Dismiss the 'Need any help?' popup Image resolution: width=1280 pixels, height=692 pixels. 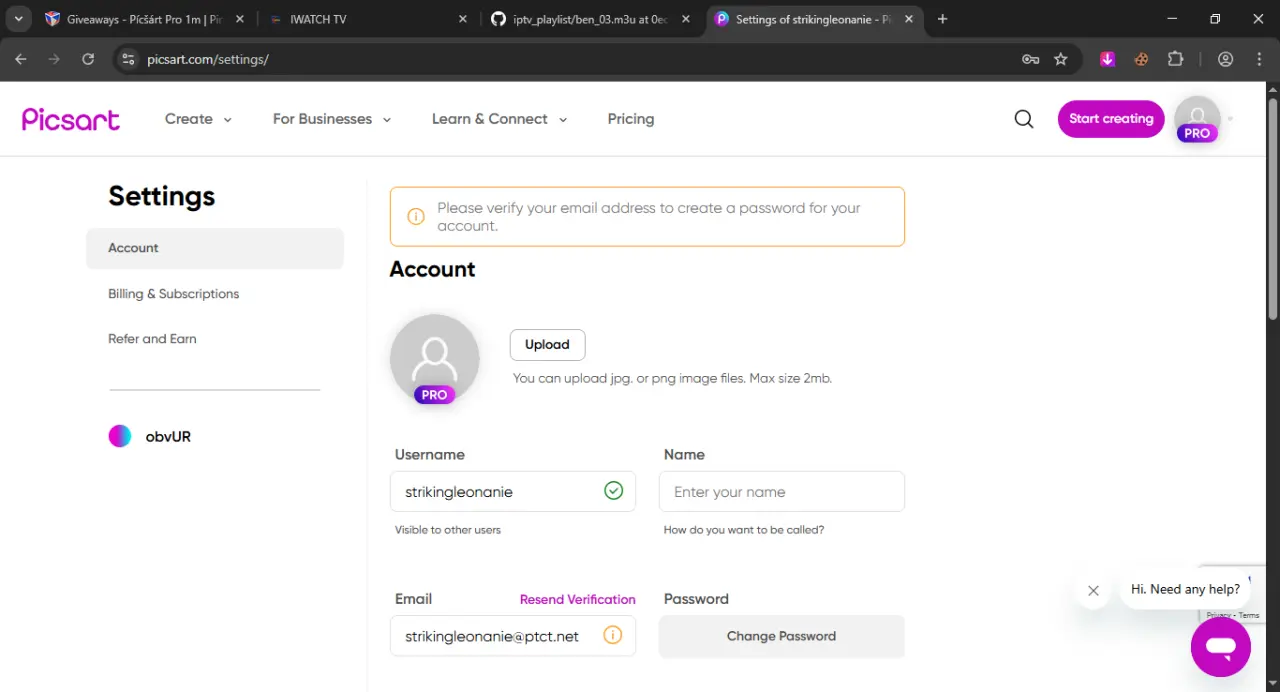click(x=1093, y=591)
